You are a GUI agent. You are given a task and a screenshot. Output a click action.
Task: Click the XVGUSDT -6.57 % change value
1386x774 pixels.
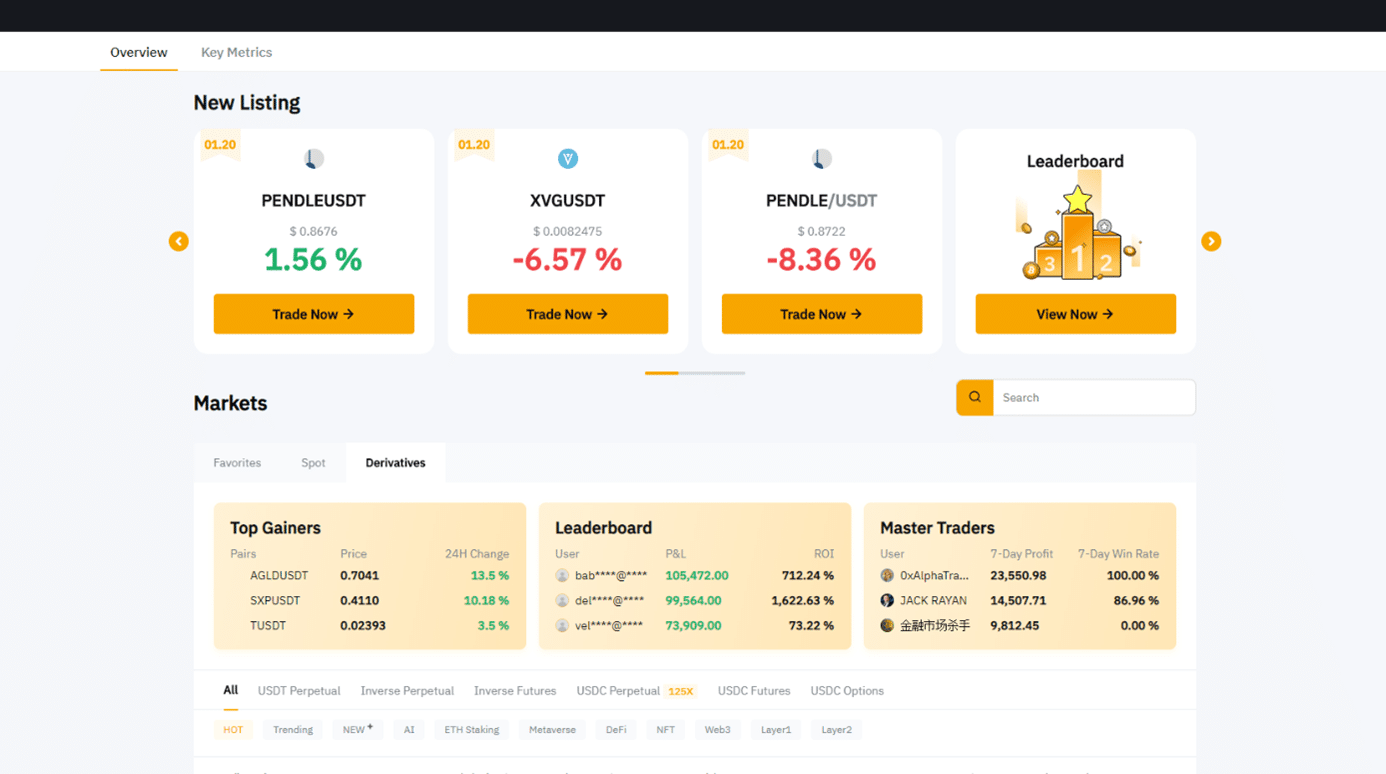tap(567, 260)
